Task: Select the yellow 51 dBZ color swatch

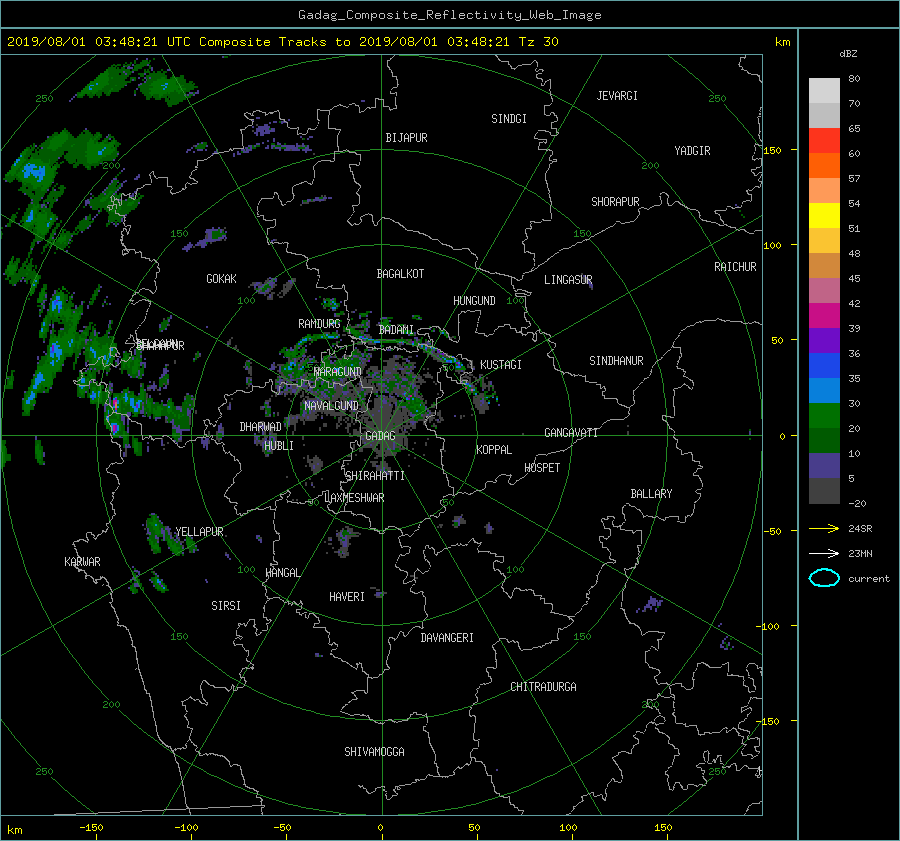Action: click(x=824, y=215)
